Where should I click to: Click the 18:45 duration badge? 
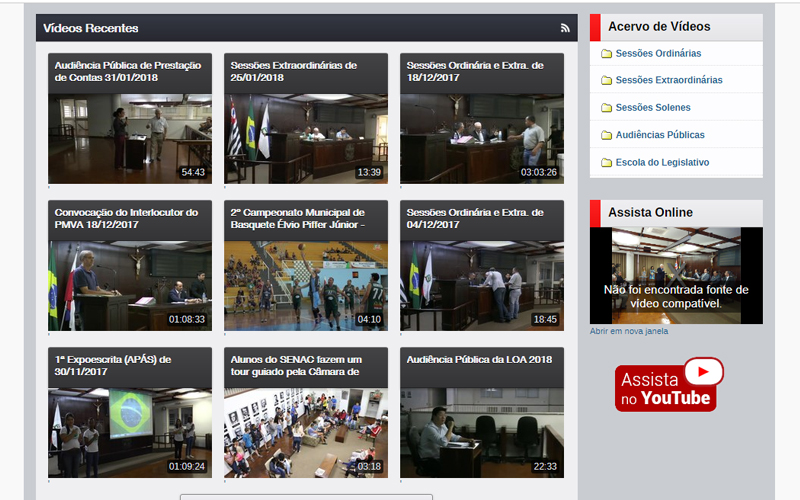[545, 319]
